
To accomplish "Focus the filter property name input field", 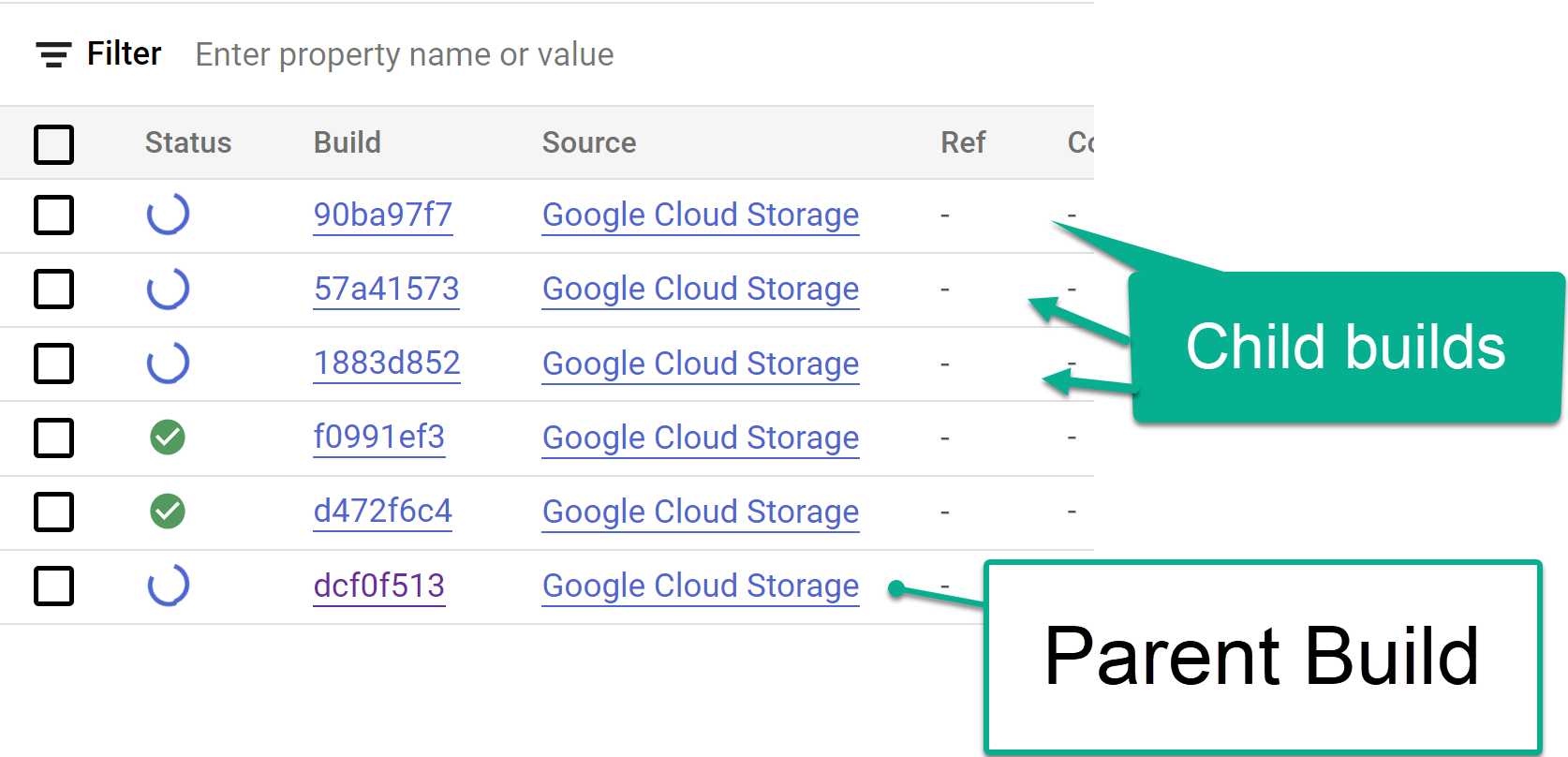I will coord(405,54).
